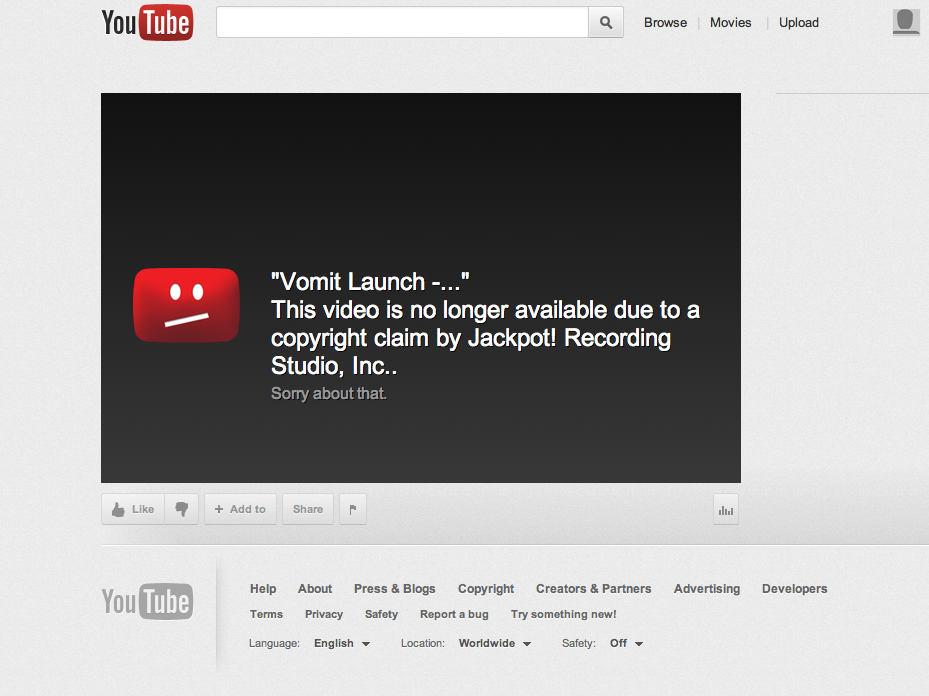
Task: Open the Copyright footer link
Action: tap(485, 588)
